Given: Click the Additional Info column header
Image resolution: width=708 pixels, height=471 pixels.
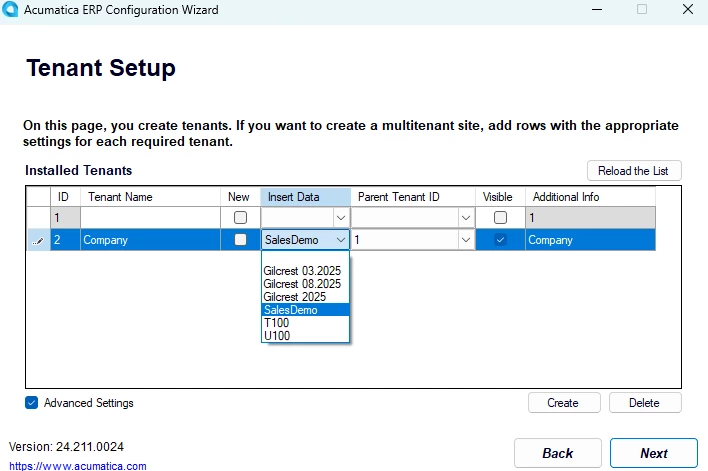Looking at the screenshot, I should [590, 197].
